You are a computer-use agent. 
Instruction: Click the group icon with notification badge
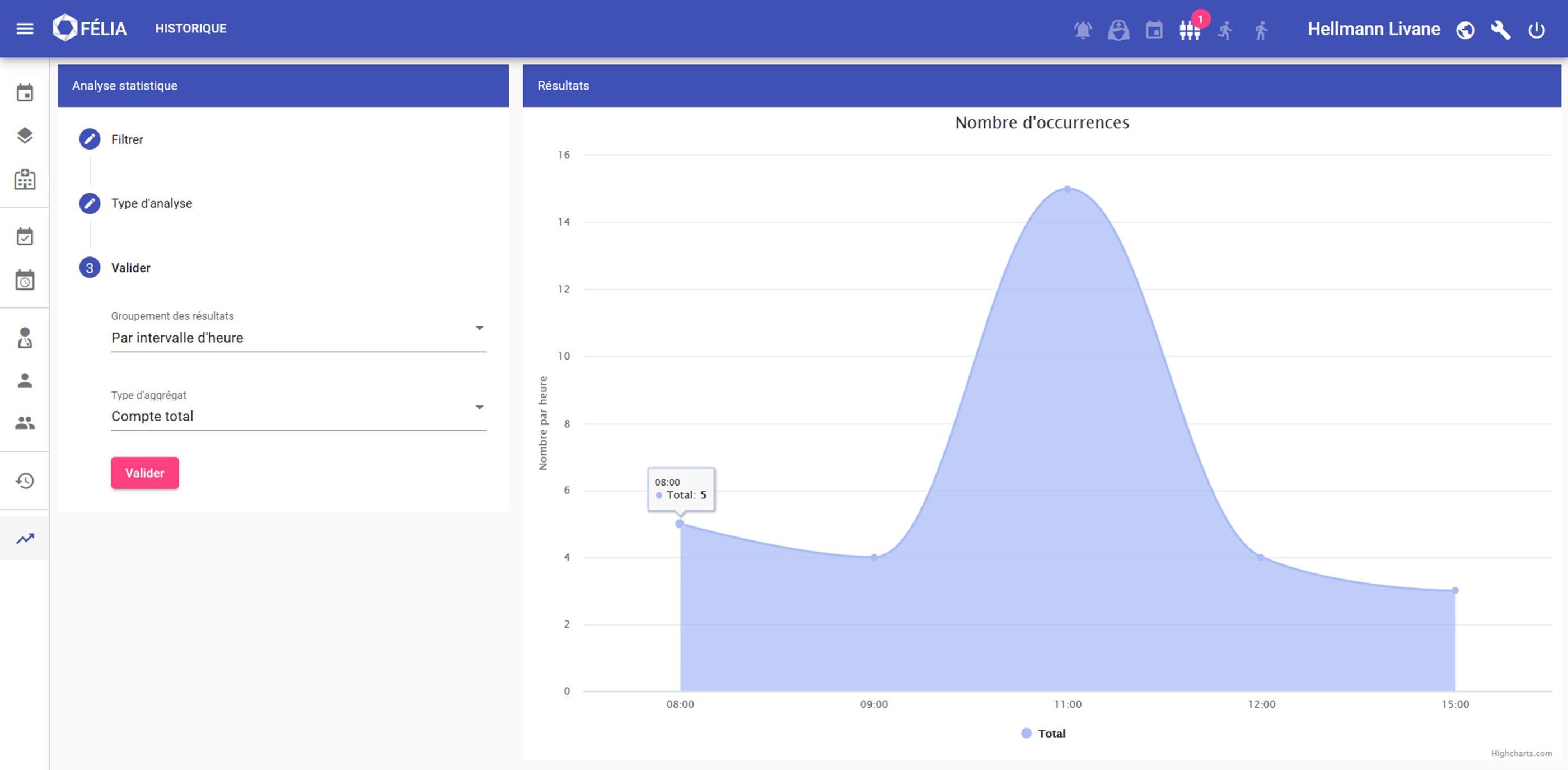coord(1189,30)
